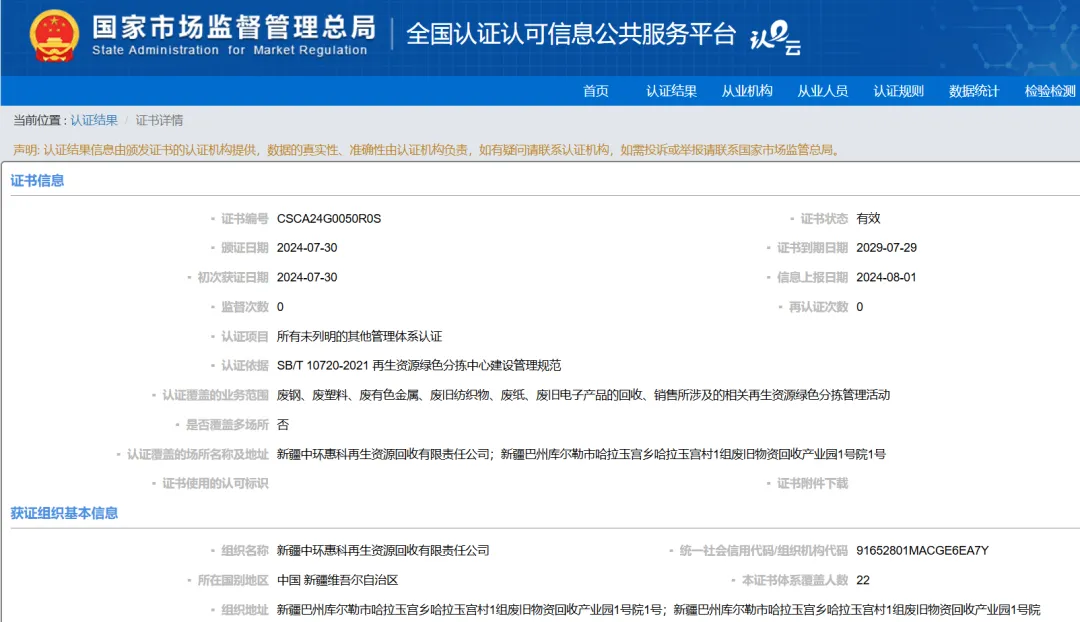Click credit code 91652801MACGE6EA7Y
Image resolution: width=1080 pixels, height=622 pixels.
click(922, 551)
